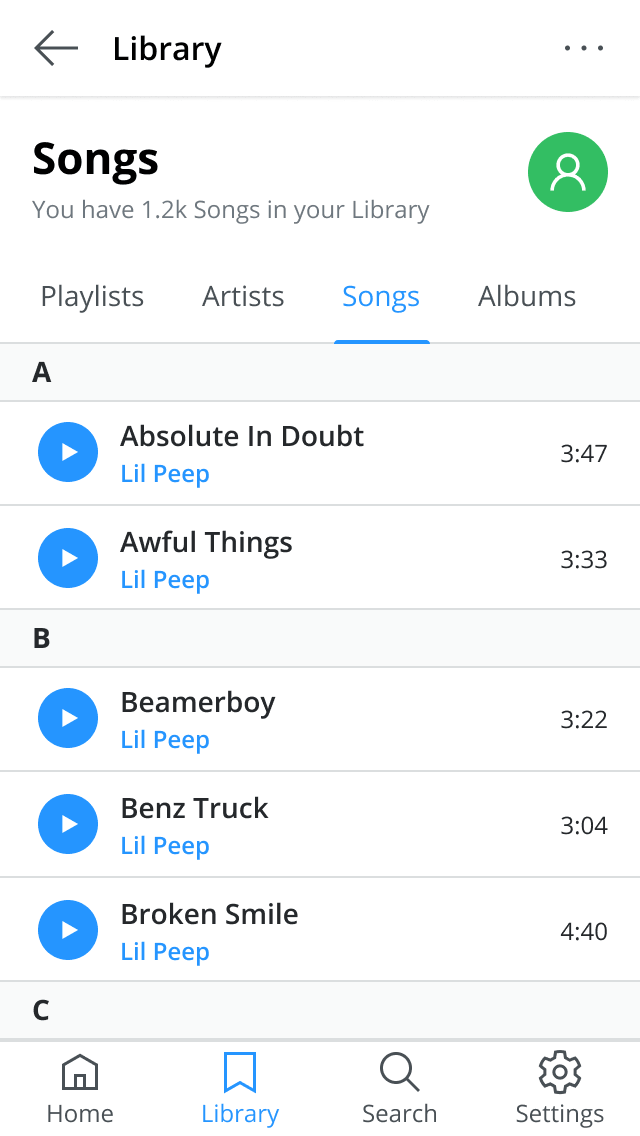640x1136 pixels.
Task: Jump to section header B
Action: (42, 638)
